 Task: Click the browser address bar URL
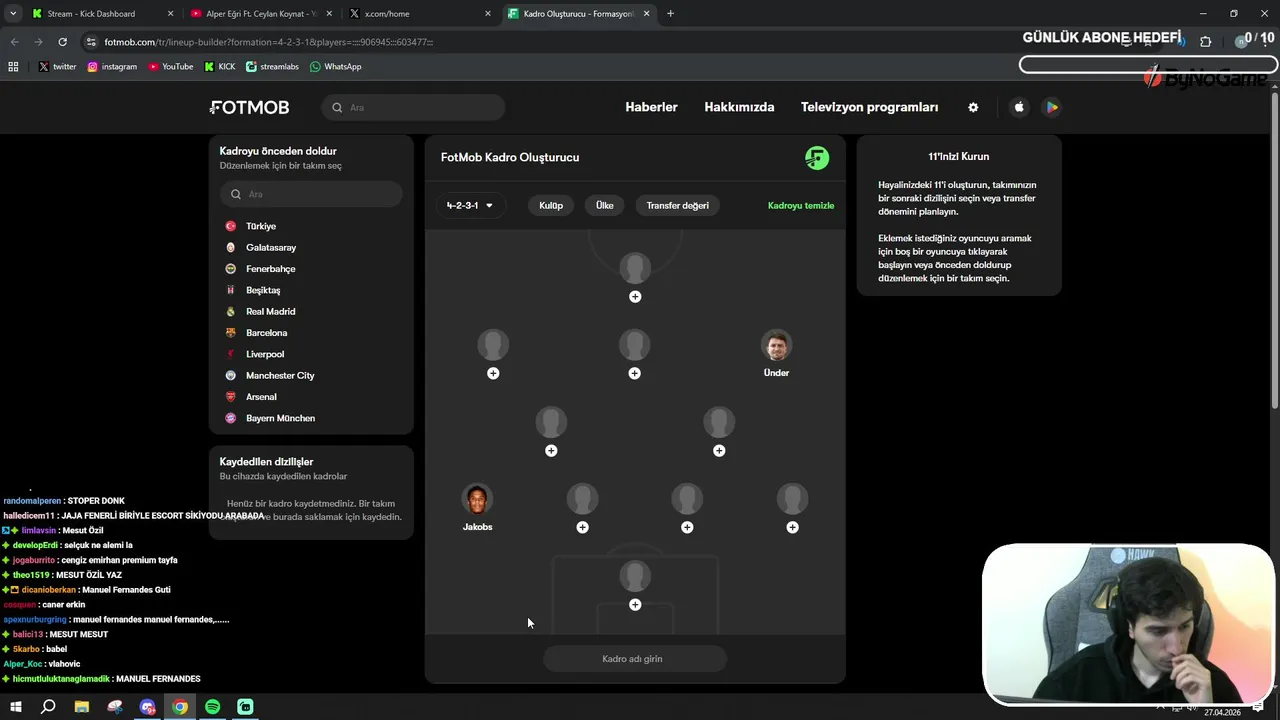click(268, 42)
